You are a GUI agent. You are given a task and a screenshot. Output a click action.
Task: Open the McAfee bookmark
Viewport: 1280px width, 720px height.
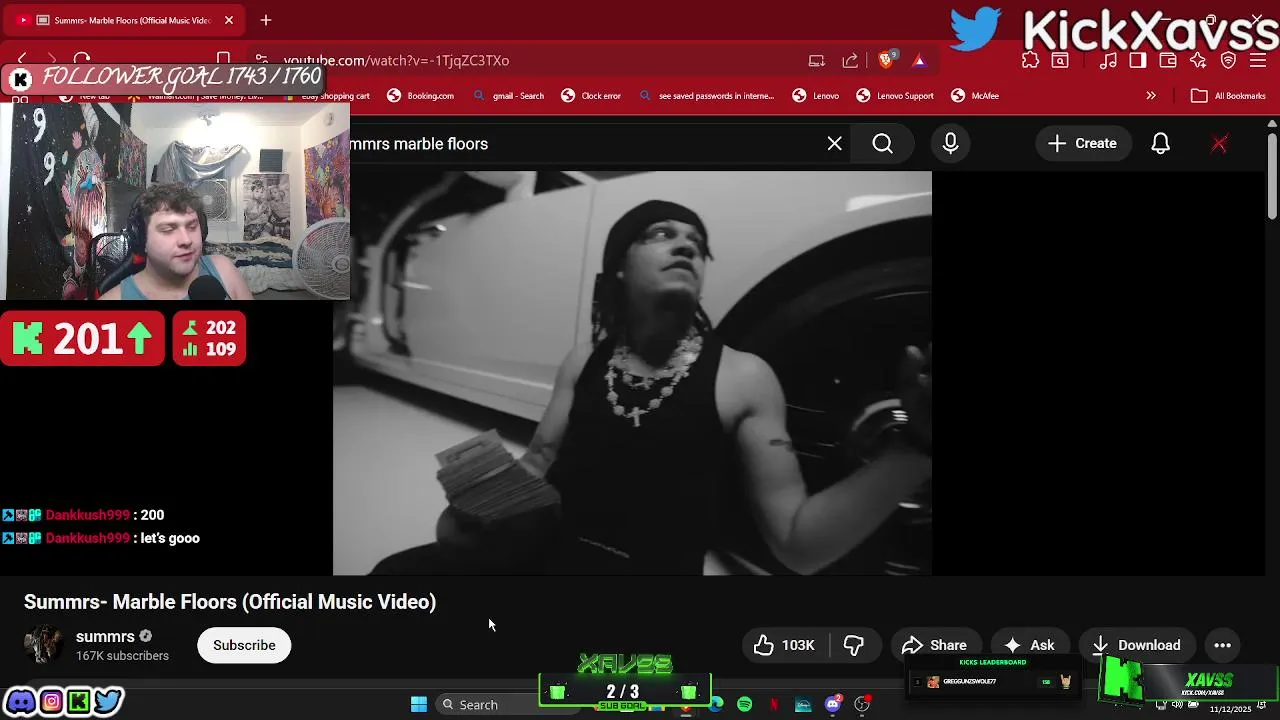click(x=975, y=96)
